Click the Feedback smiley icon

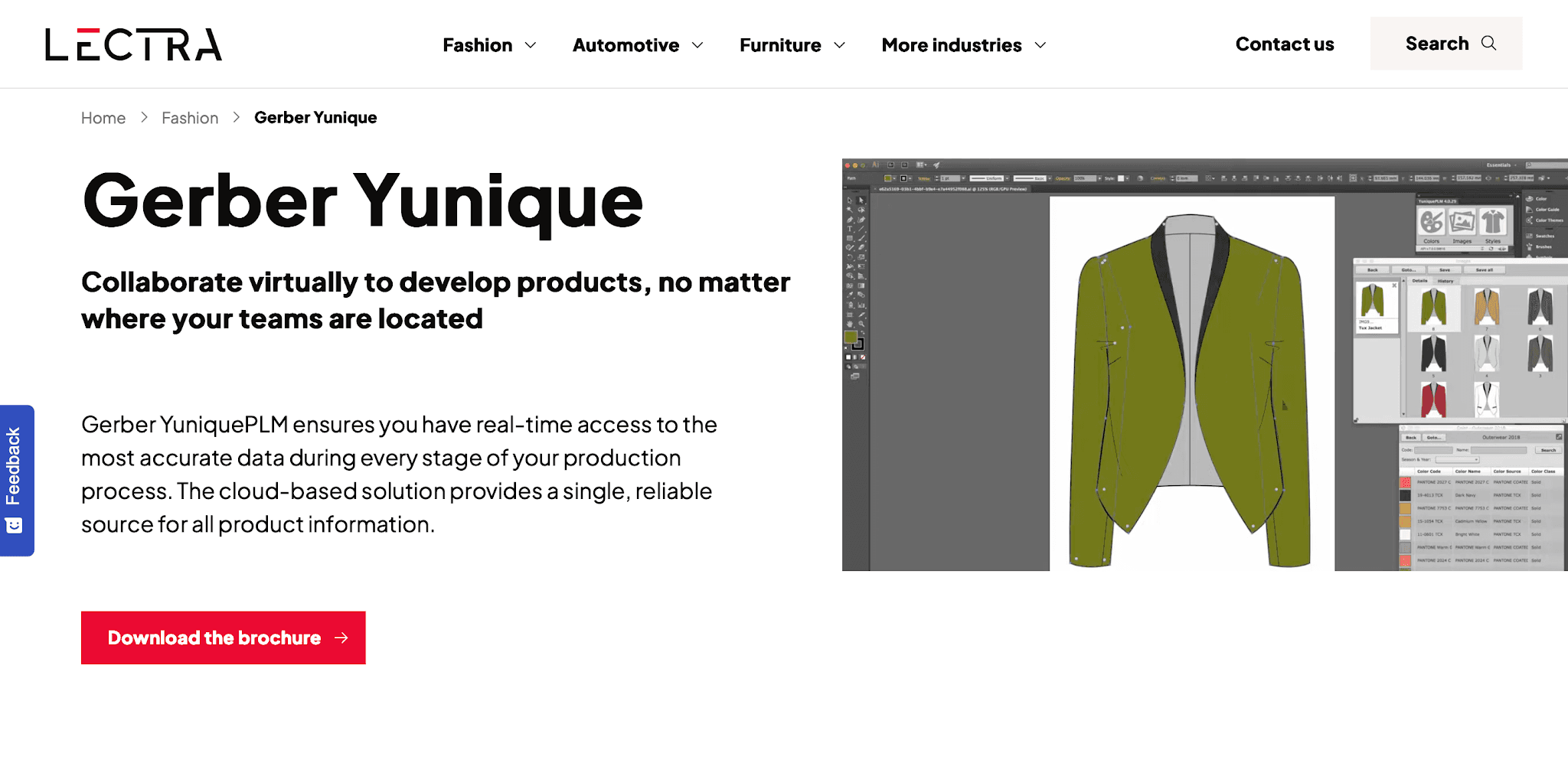click(14, 526)
